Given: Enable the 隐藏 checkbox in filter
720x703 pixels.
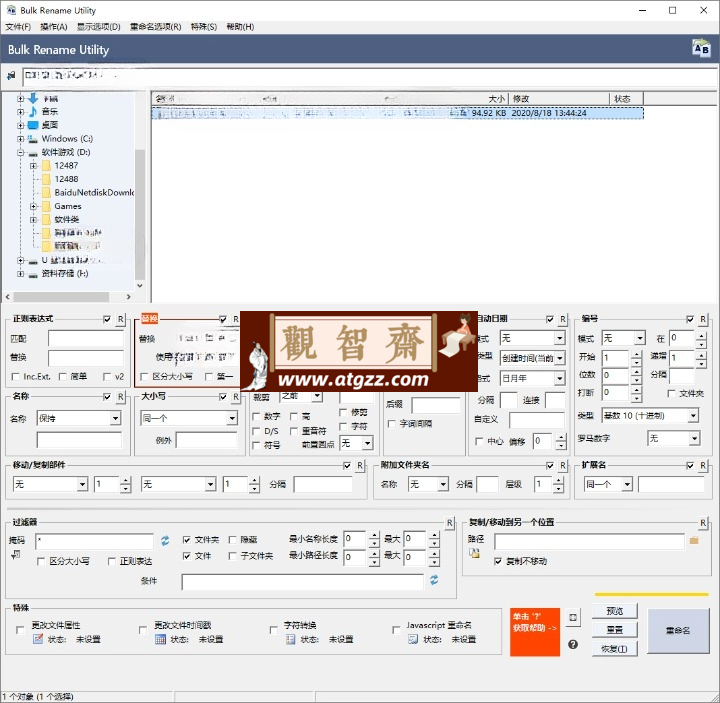Looking at the screenshot, I should (x=232, y=540).
